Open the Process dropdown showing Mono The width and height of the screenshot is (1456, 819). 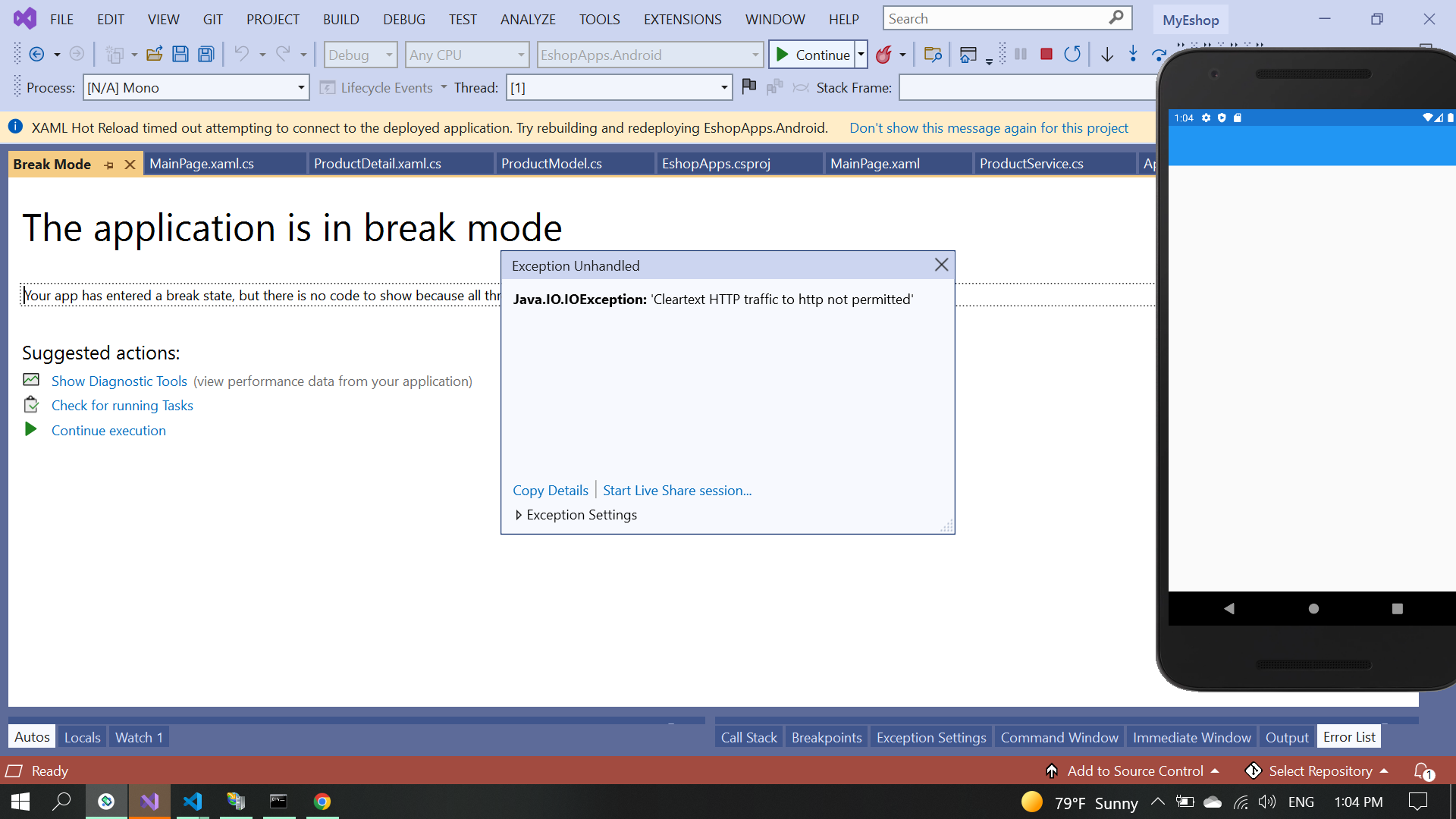pos(300,88)
